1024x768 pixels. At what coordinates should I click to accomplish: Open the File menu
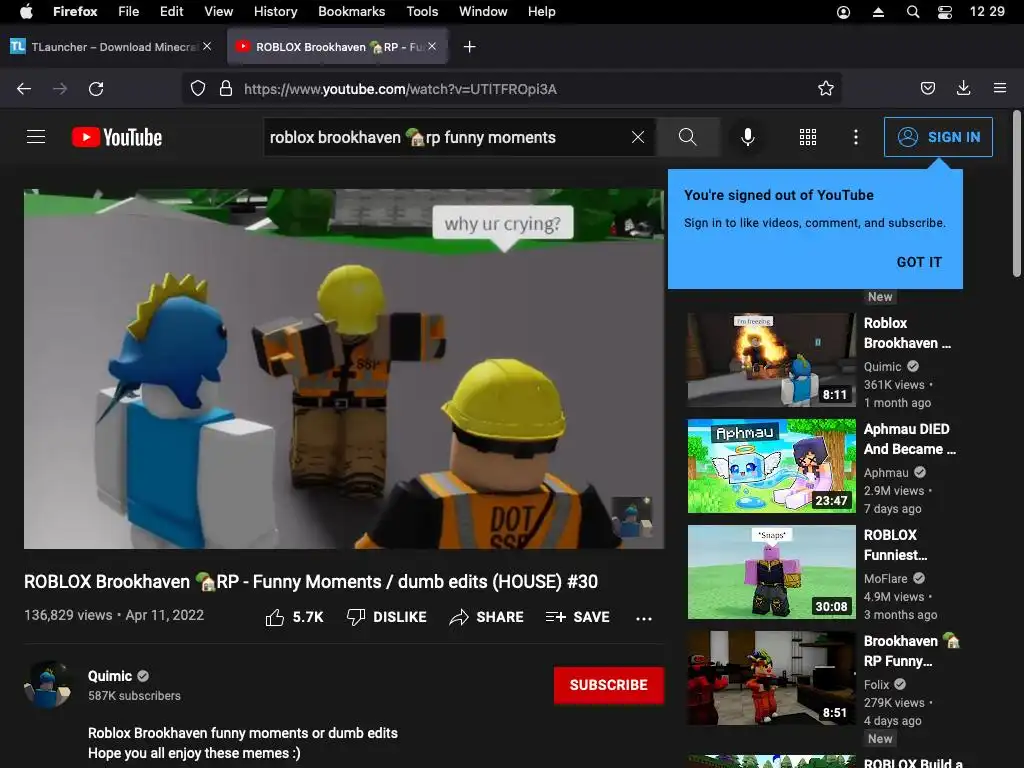128,11
